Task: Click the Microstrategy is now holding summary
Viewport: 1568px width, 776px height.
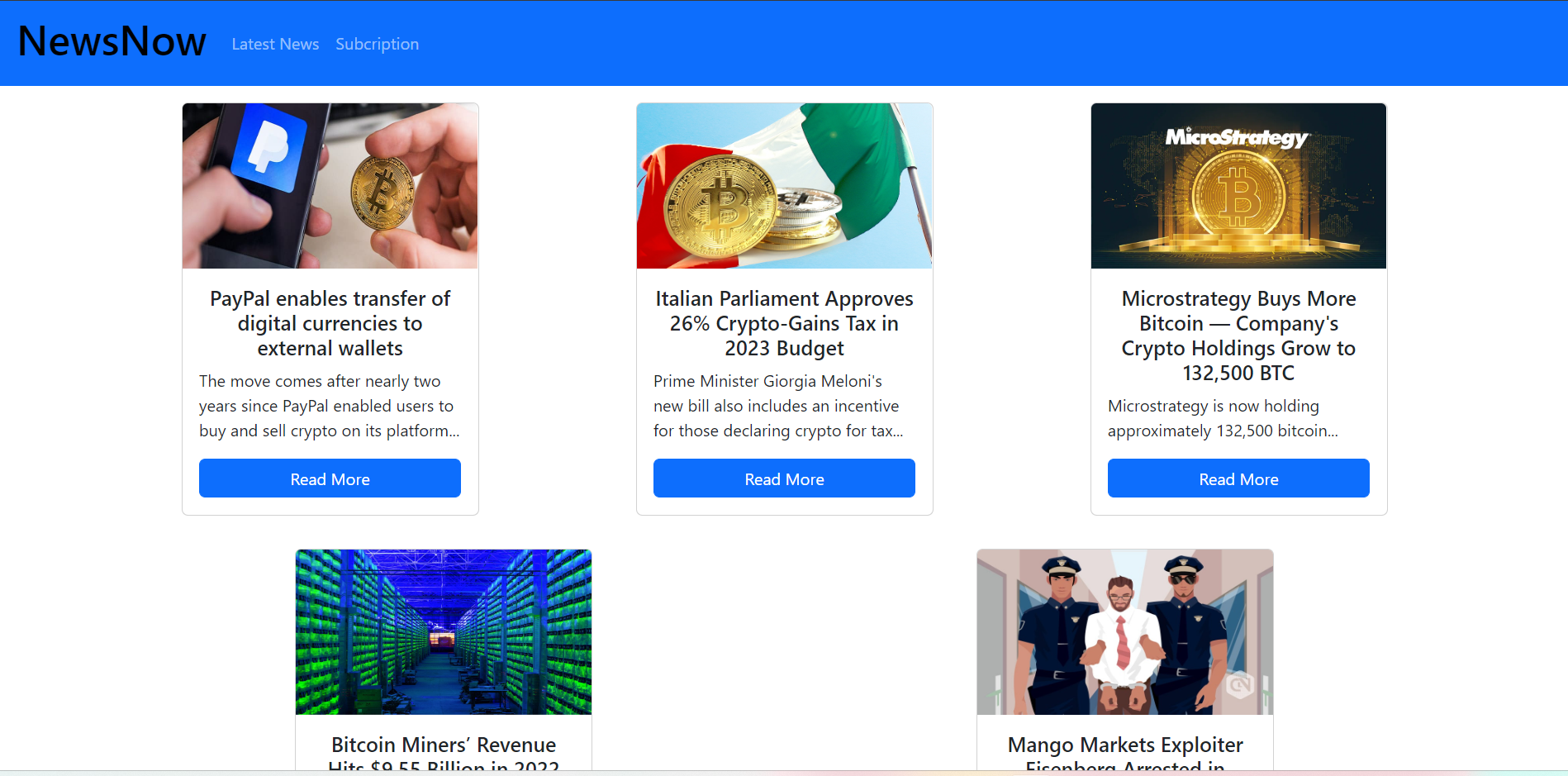Action: tap(1223, 418)
